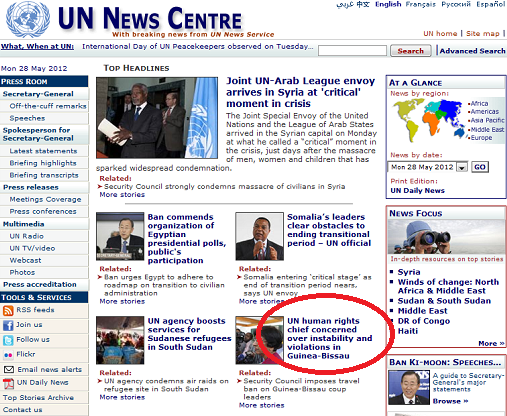Screen dimensions: 507x416
Task: Open the Facebook Join us icon
Action: pyautogui.click(x=8, y=325)
